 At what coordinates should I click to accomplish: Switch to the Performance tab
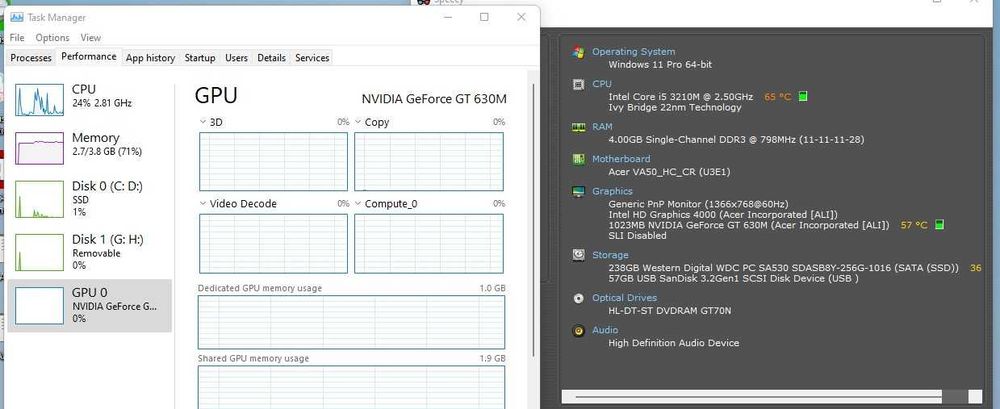89,56
